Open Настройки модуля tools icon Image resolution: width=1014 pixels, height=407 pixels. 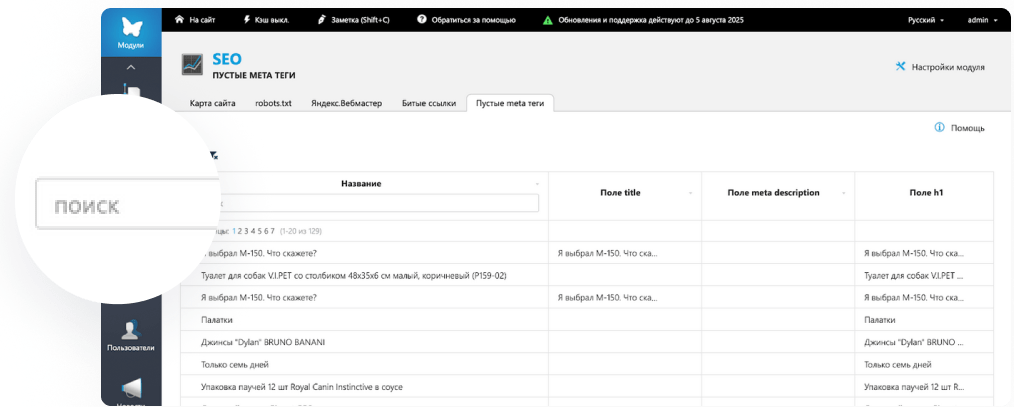(900, 66)
